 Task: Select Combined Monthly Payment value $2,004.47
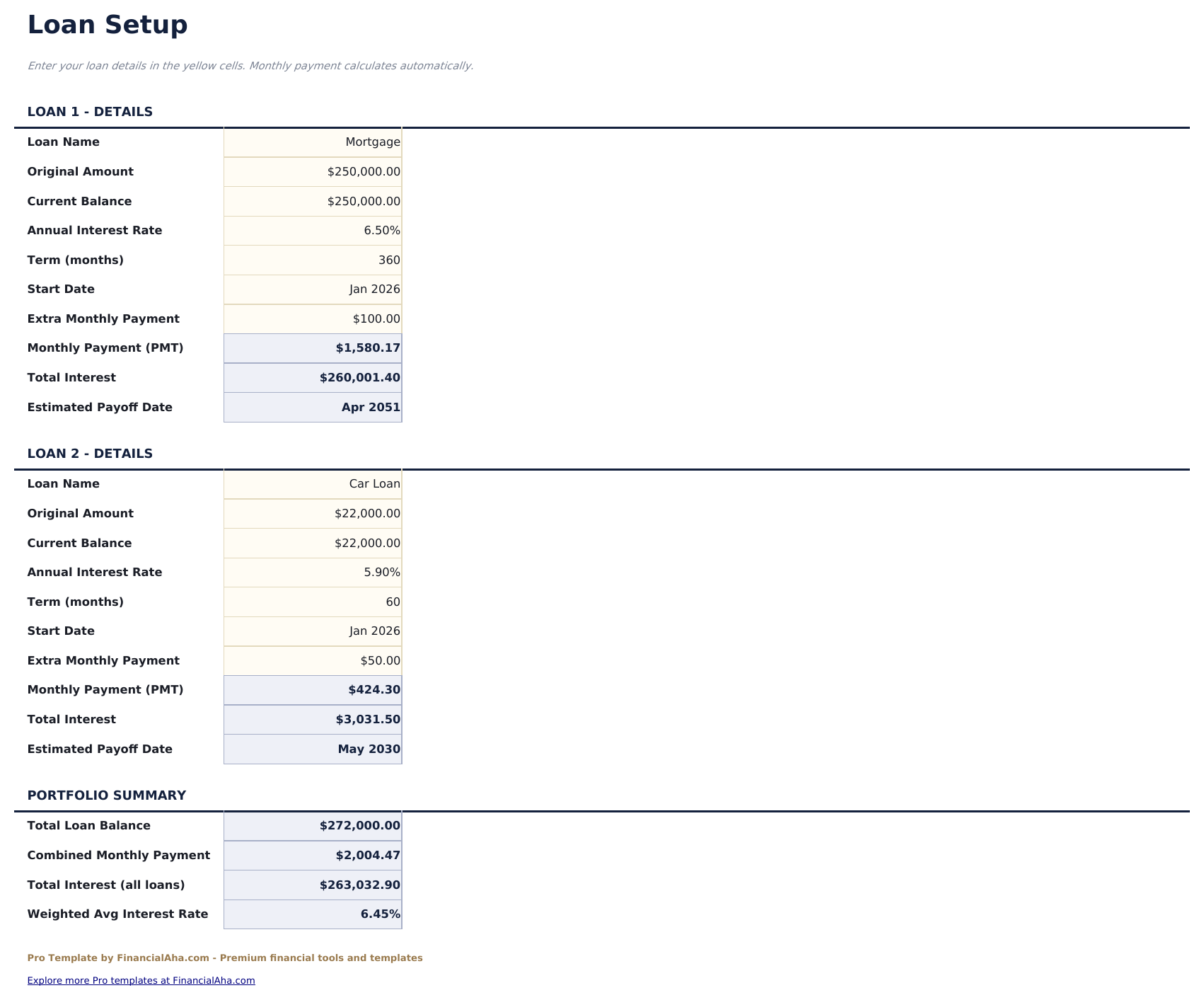coord(313,855)
